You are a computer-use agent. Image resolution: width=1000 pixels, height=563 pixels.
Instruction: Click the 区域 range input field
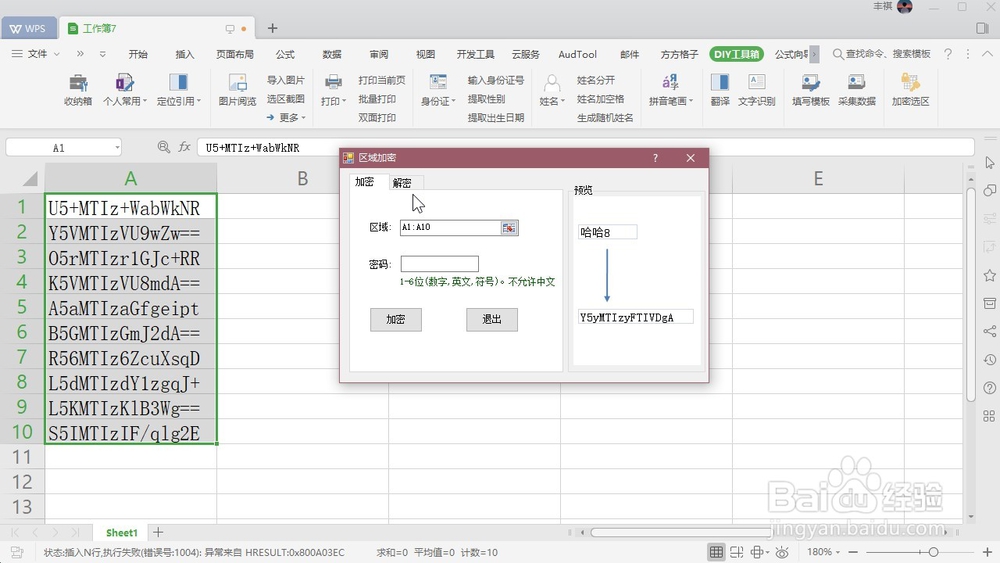coord(450,228)
